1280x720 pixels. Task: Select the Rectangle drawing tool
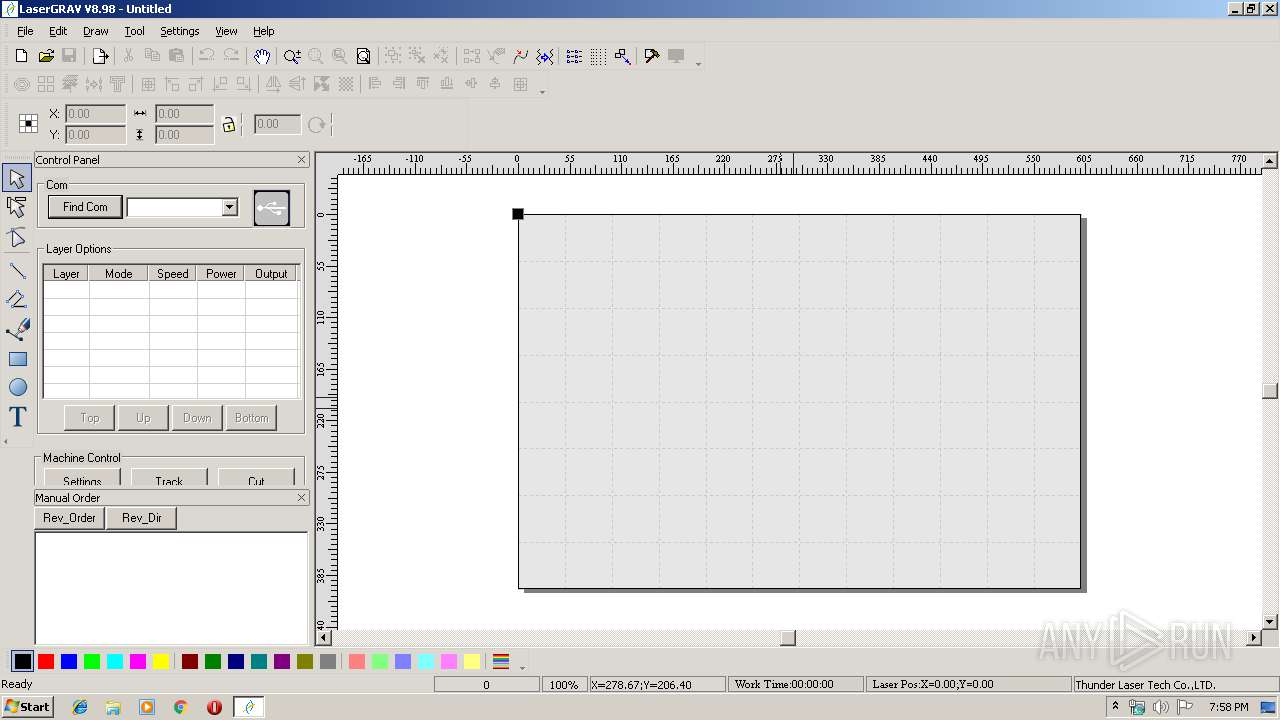click(x=17, y=359)
